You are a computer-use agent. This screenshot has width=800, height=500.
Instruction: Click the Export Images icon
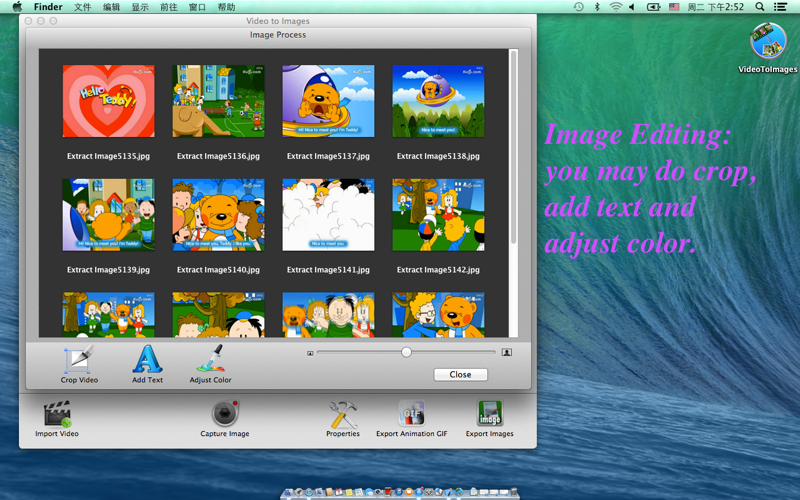pyautogui.click(x=490, y=413)
